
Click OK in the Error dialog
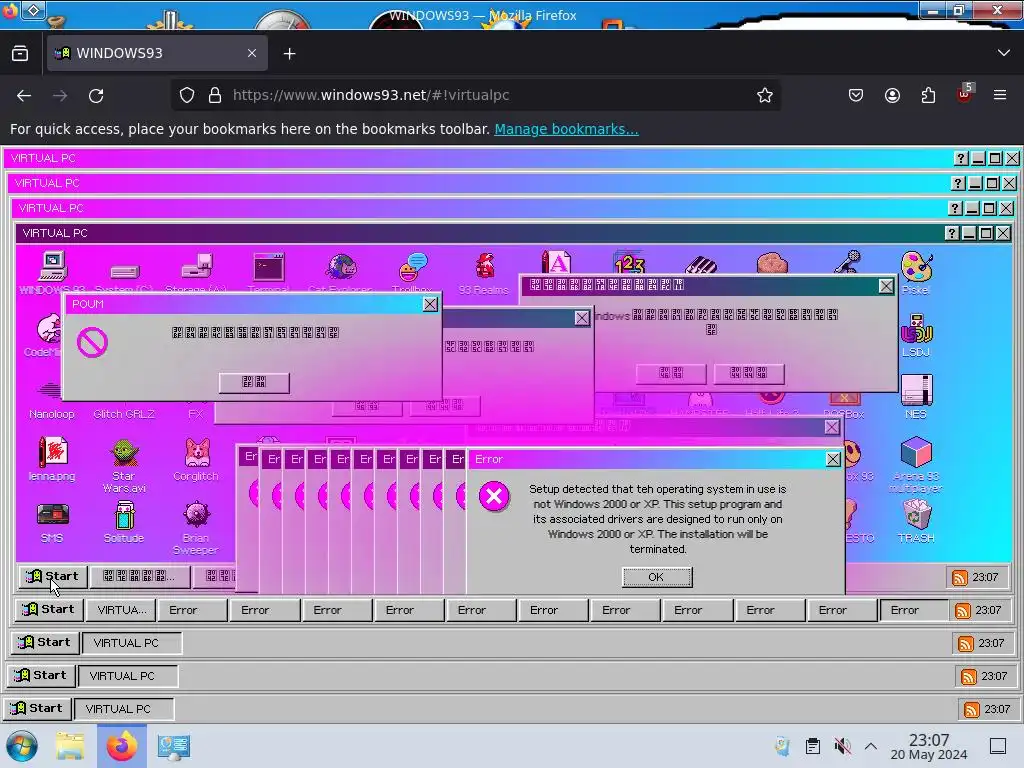click(x=657, y=577)
